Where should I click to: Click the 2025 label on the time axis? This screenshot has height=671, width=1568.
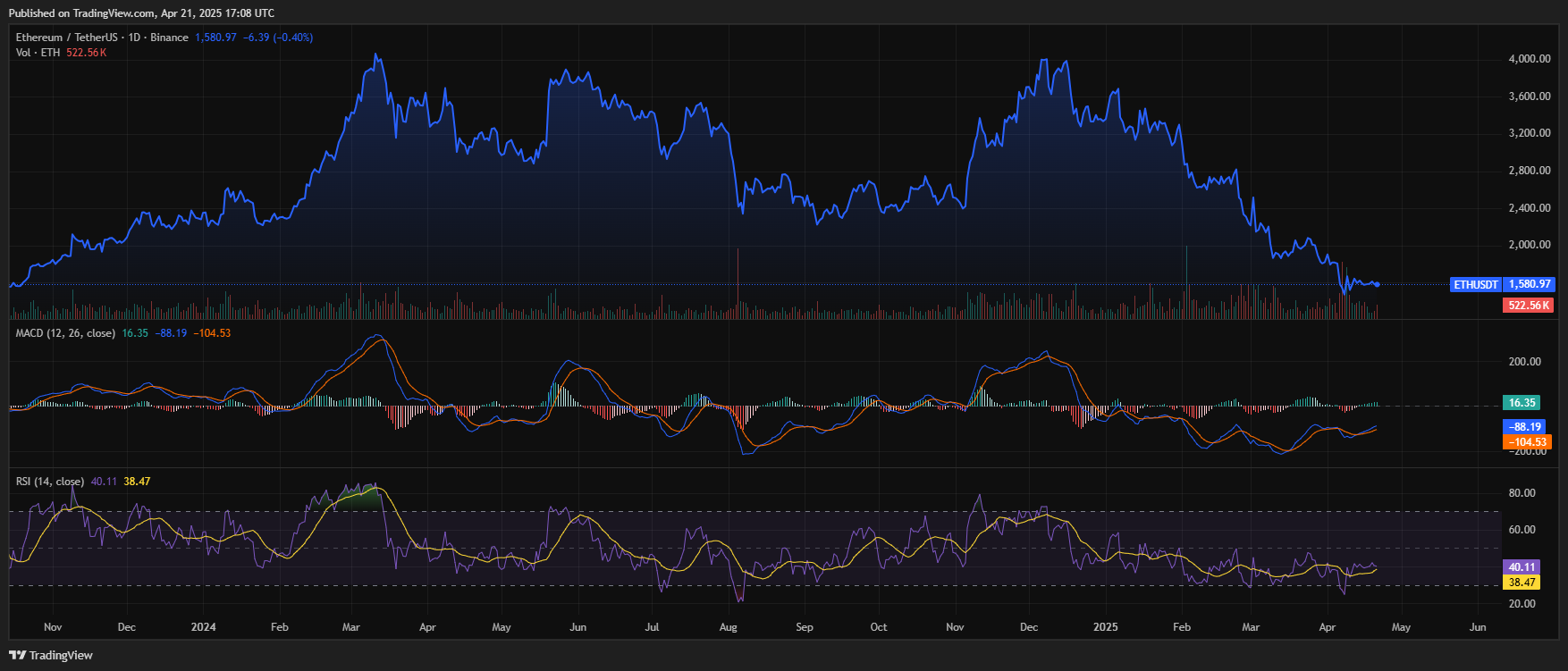(1105, 627)
